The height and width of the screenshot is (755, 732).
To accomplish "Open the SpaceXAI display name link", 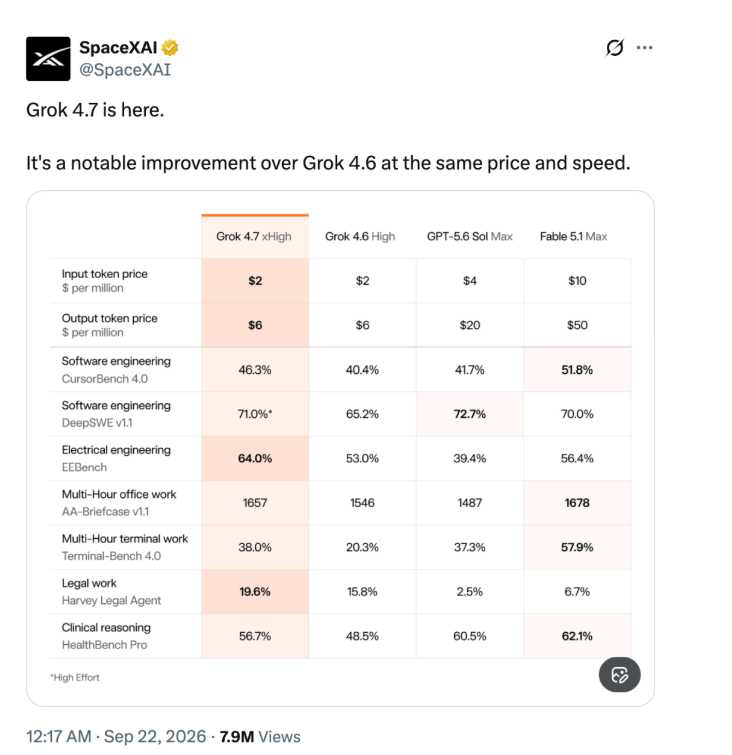I will coord(118,48).
